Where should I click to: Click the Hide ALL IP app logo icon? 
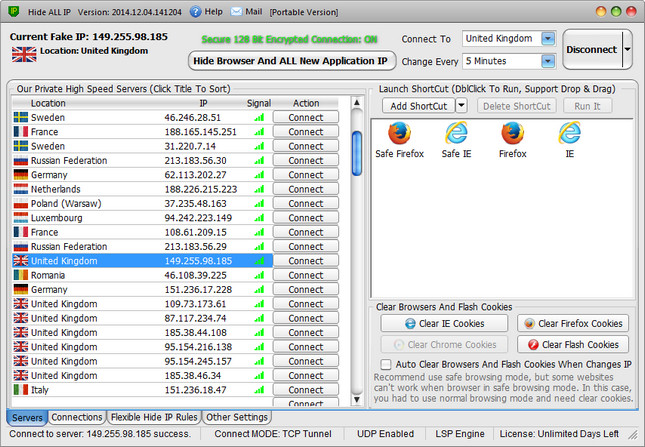point(11,11)
